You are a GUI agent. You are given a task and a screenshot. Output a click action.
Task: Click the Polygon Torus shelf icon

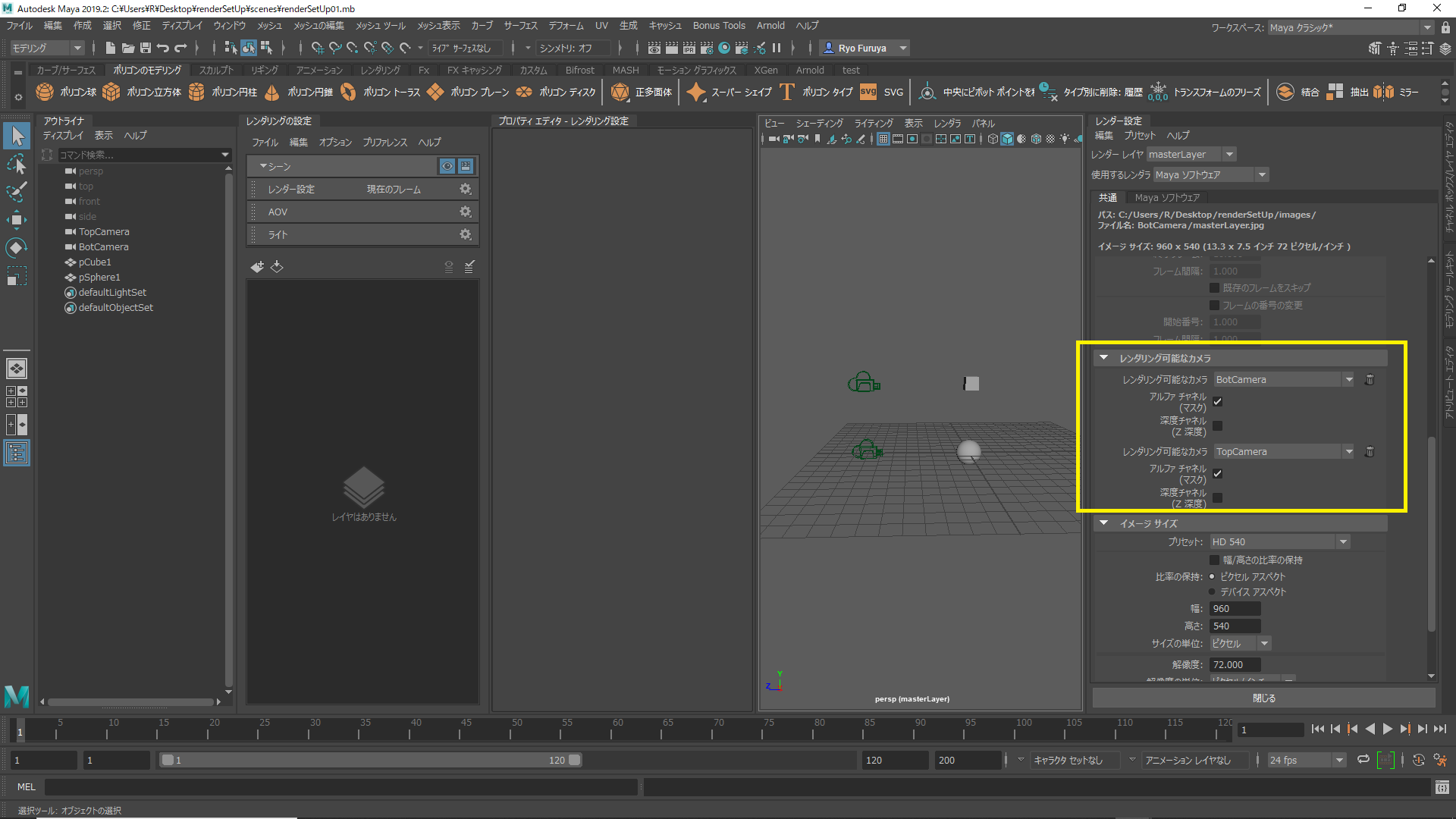pos(348,92)
